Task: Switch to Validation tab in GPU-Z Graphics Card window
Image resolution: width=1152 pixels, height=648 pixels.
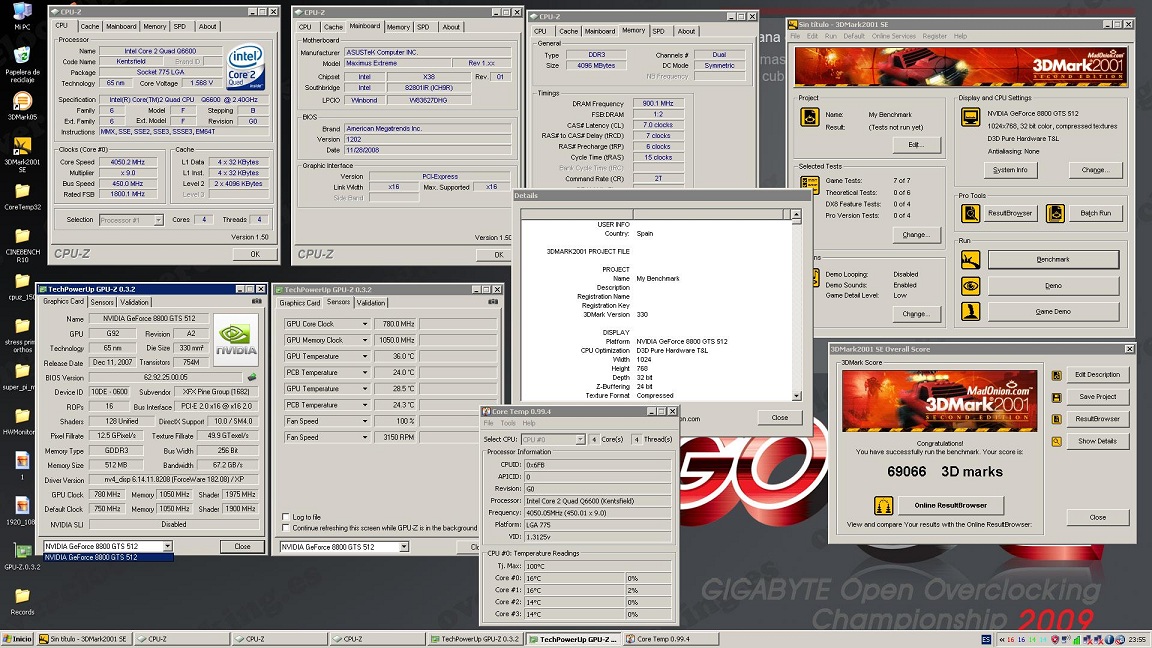Action: click(x=134, y=302)
